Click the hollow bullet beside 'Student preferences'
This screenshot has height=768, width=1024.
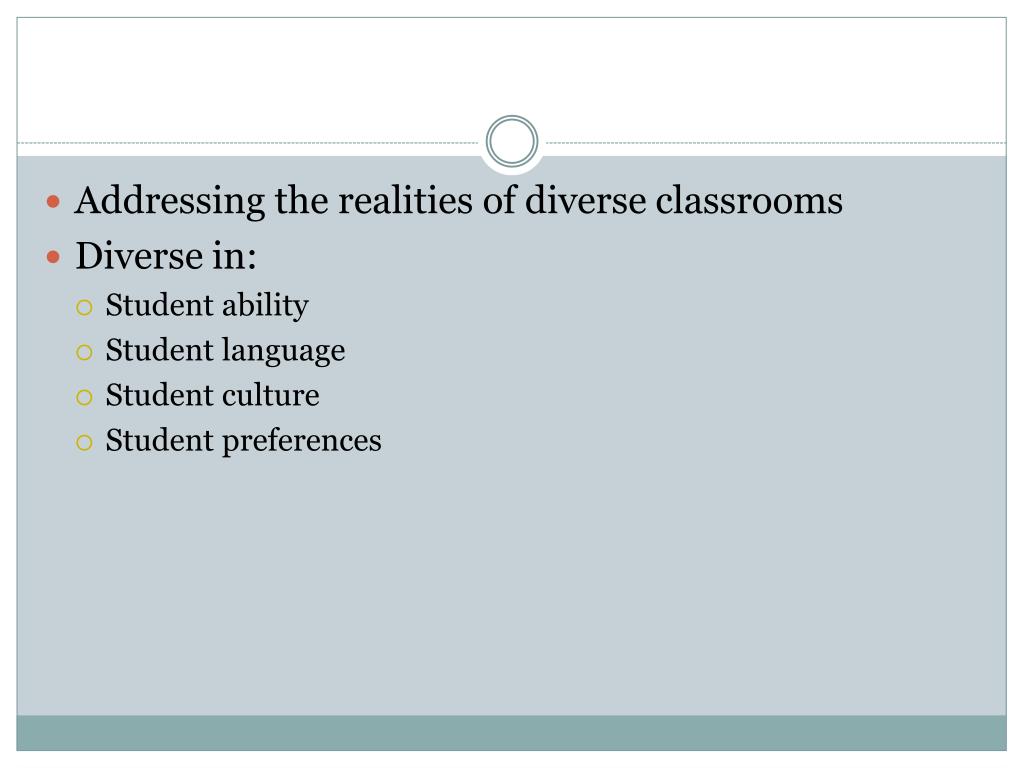84,443
